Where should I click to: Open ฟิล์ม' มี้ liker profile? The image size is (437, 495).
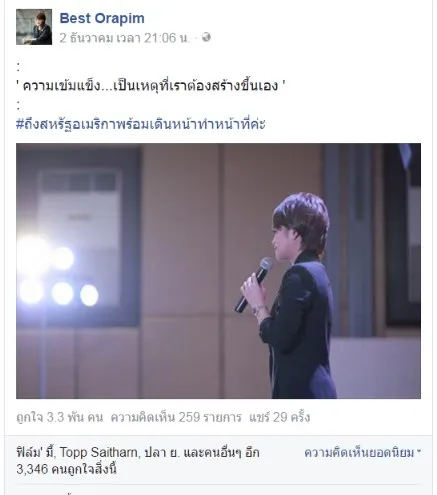tap(35, 452)
